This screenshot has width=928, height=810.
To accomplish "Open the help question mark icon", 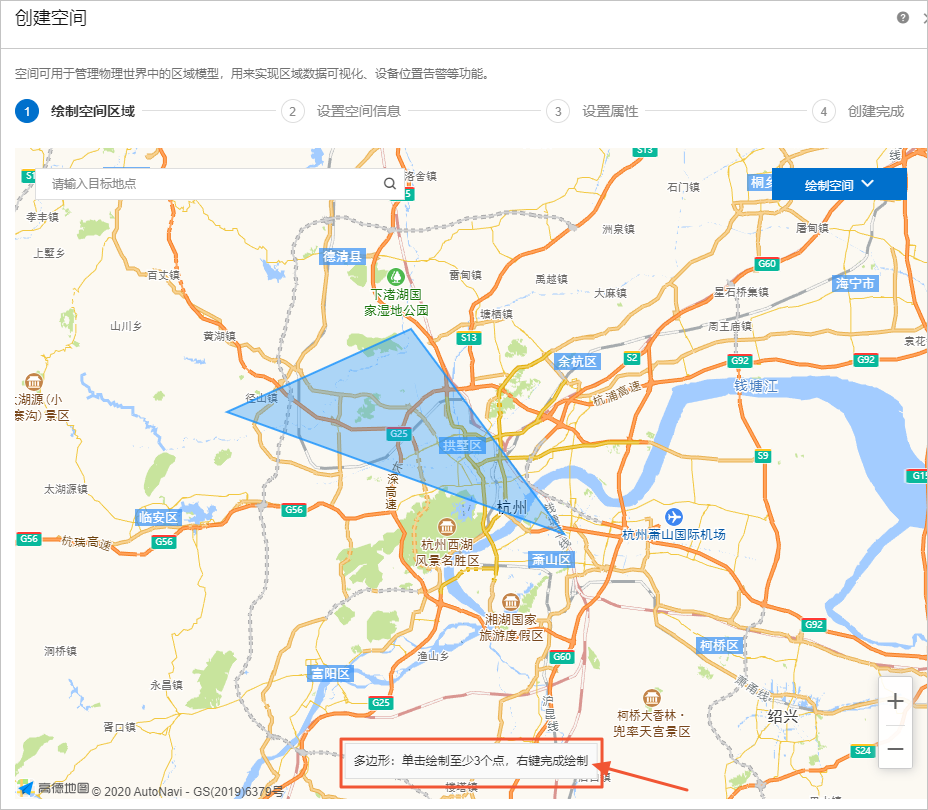I will click(x=903, y=18).
